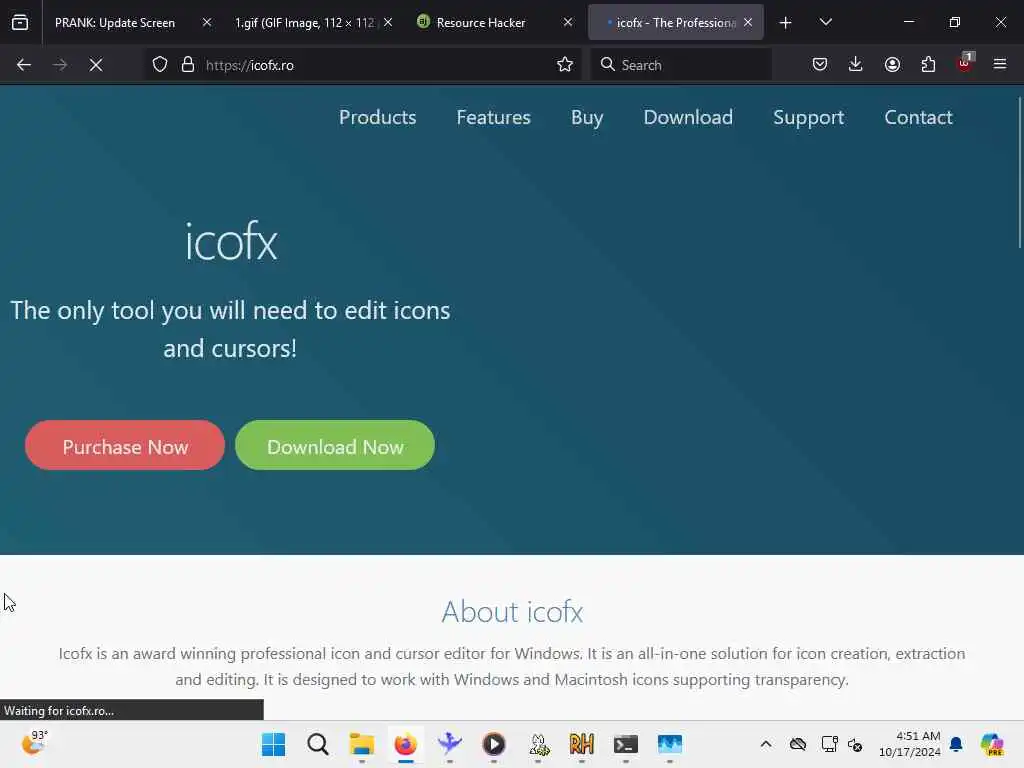Open Windows taskbar search
This screenshot has height=768, width=1024.
317,744
